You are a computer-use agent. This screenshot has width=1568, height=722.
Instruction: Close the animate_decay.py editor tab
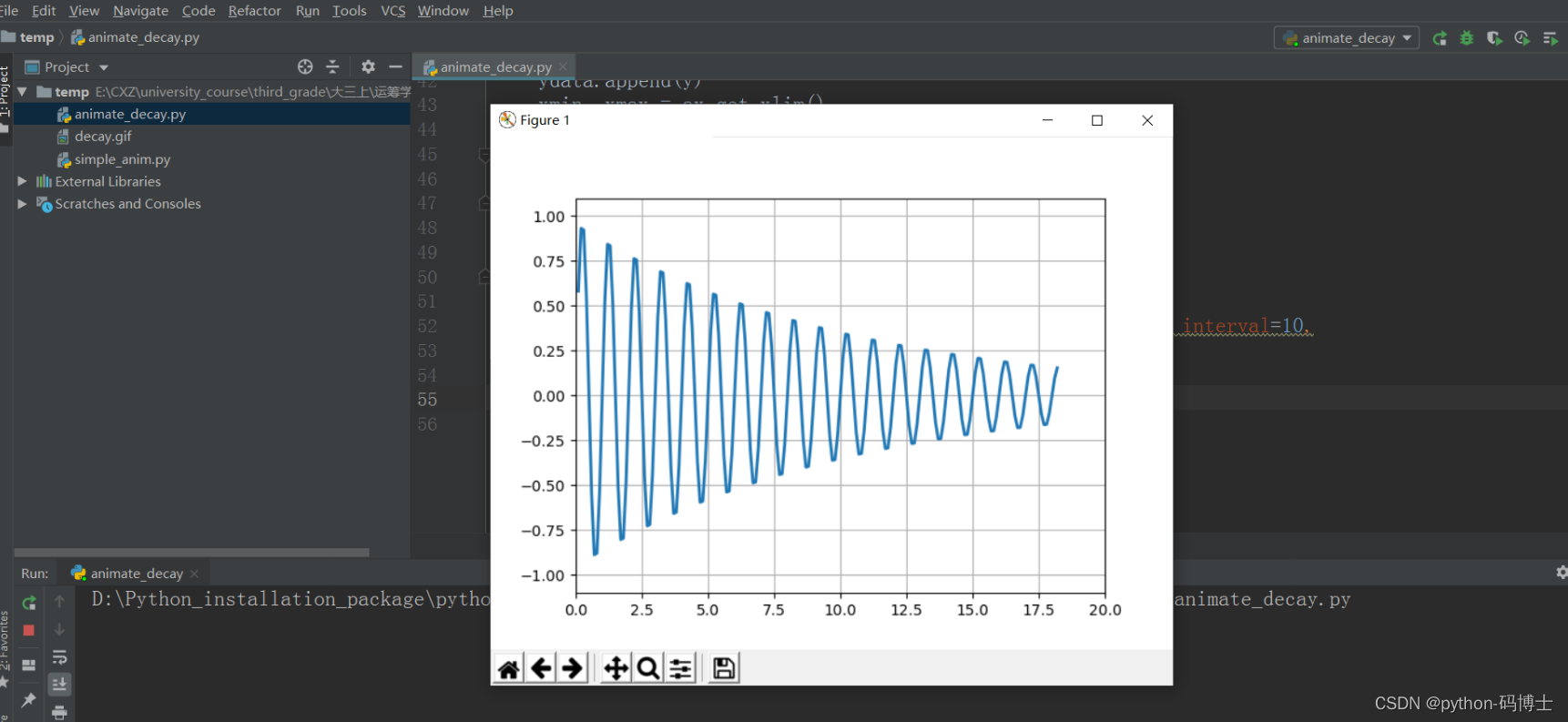coord(564,66)
